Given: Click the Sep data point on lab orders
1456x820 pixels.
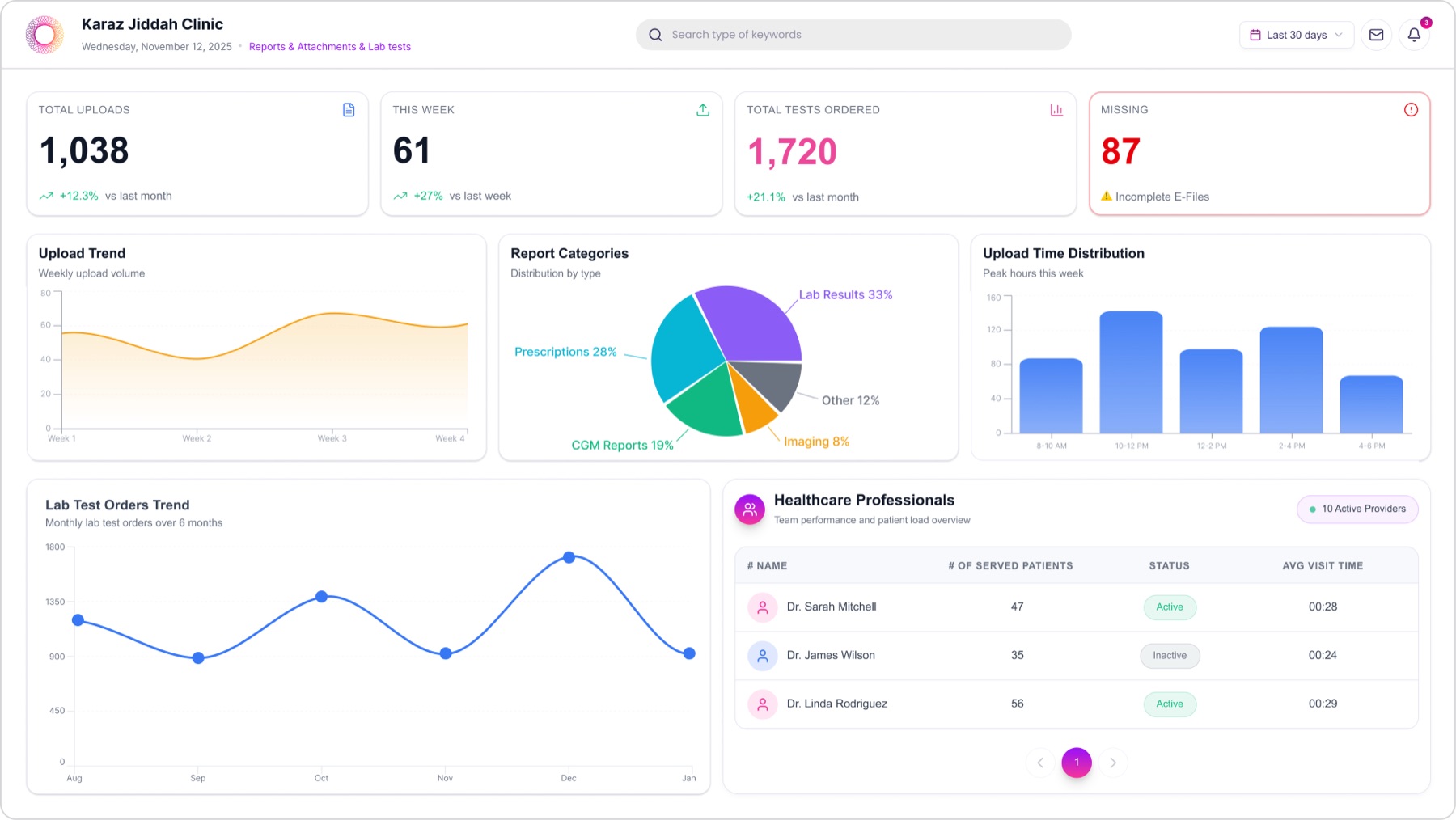Looking at the screenshot, I should point(198,658).
